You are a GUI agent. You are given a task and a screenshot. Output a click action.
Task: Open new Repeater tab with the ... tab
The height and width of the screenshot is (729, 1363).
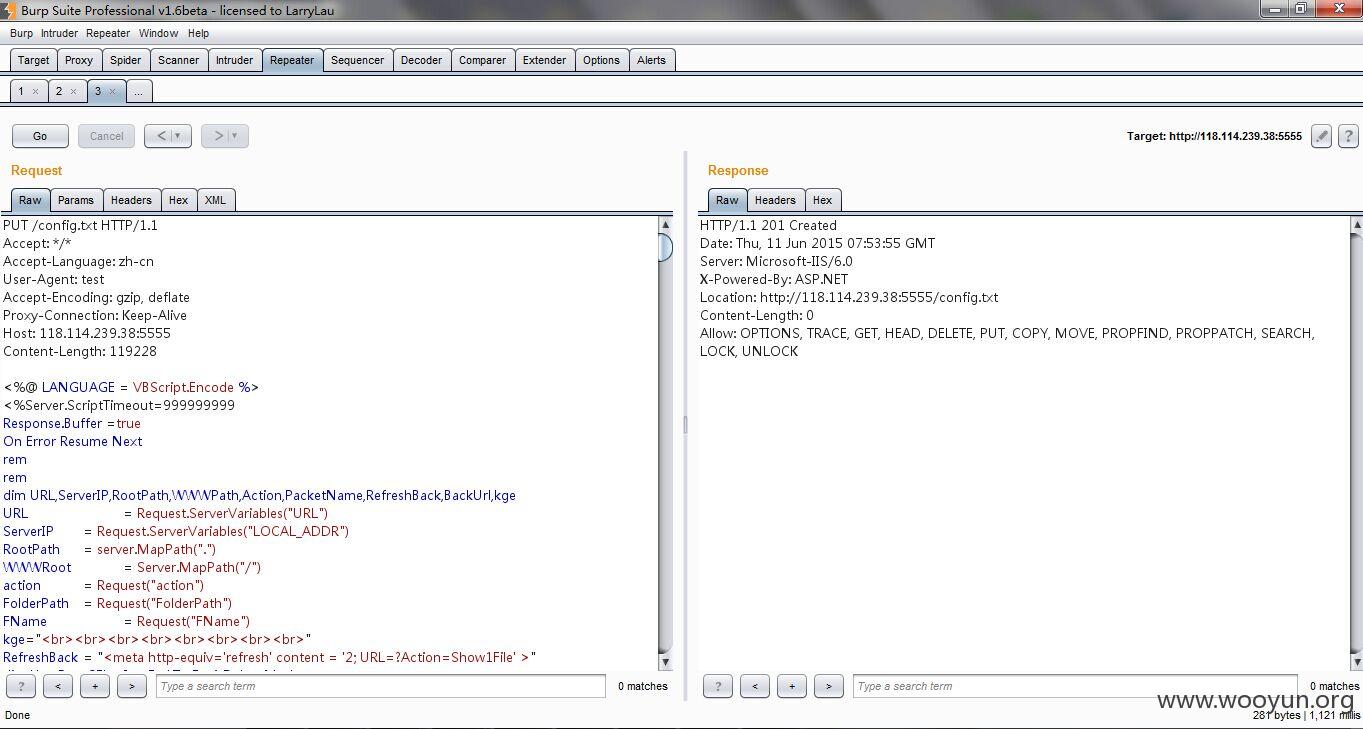[138, 91]
